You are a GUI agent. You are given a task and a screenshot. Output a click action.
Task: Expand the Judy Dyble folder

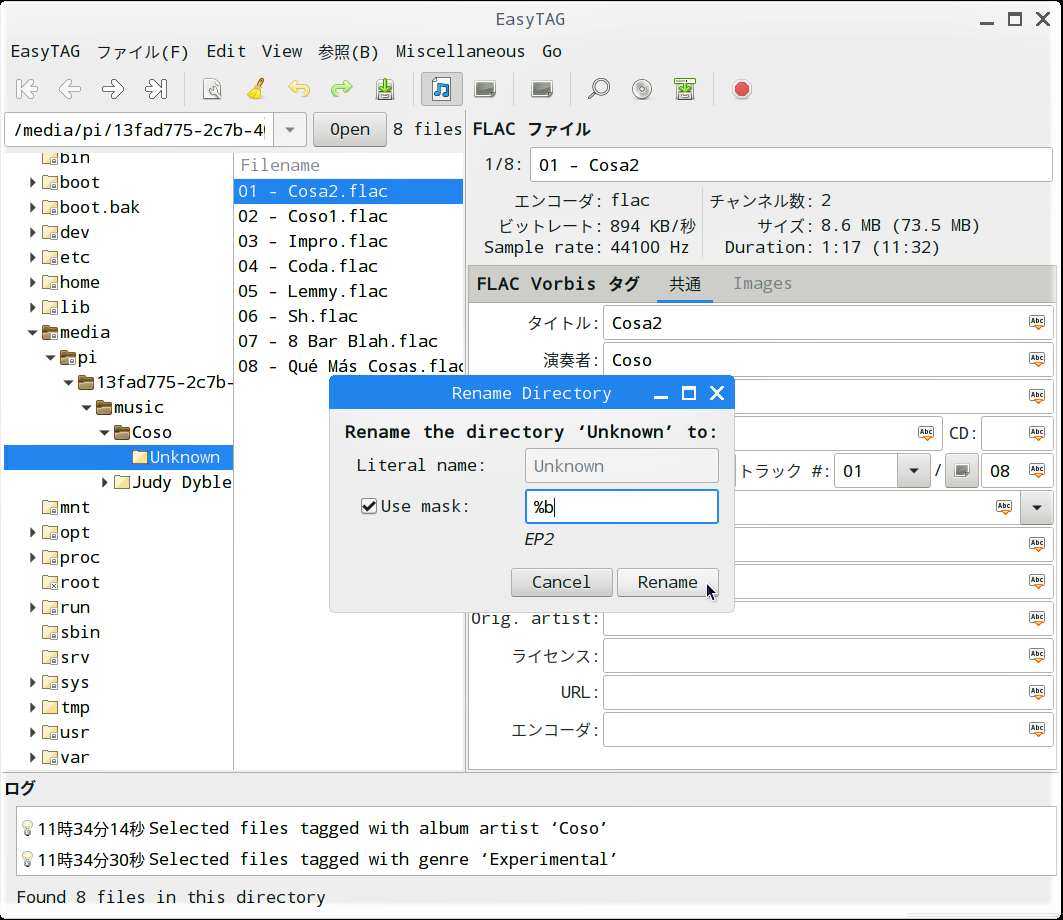click(x=104, y=482)
